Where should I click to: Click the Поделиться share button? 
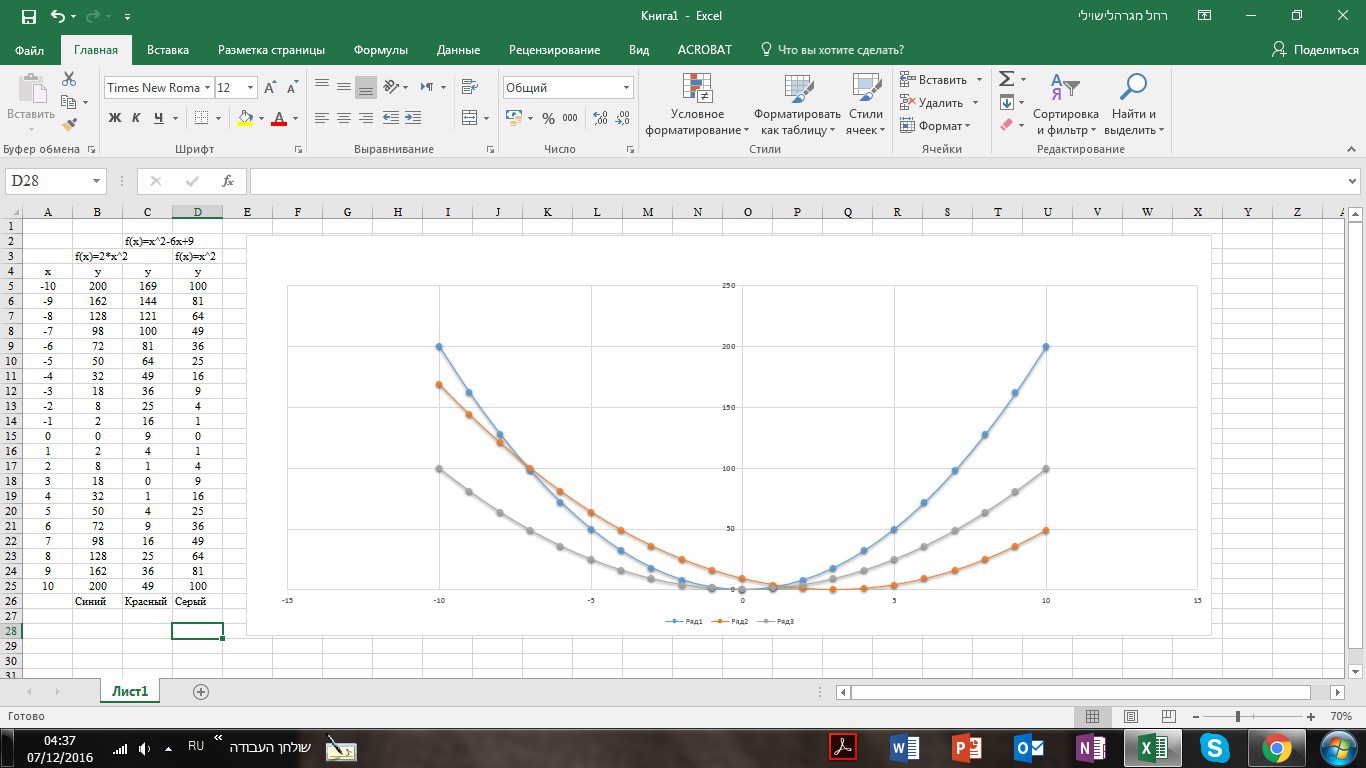(1315, 50)
